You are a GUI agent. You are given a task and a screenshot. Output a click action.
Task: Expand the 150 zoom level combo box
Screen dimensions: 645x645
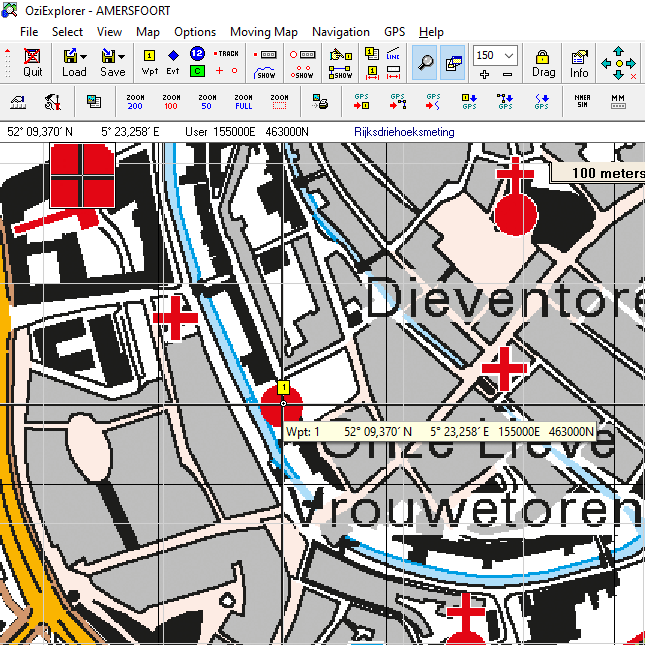509,55
